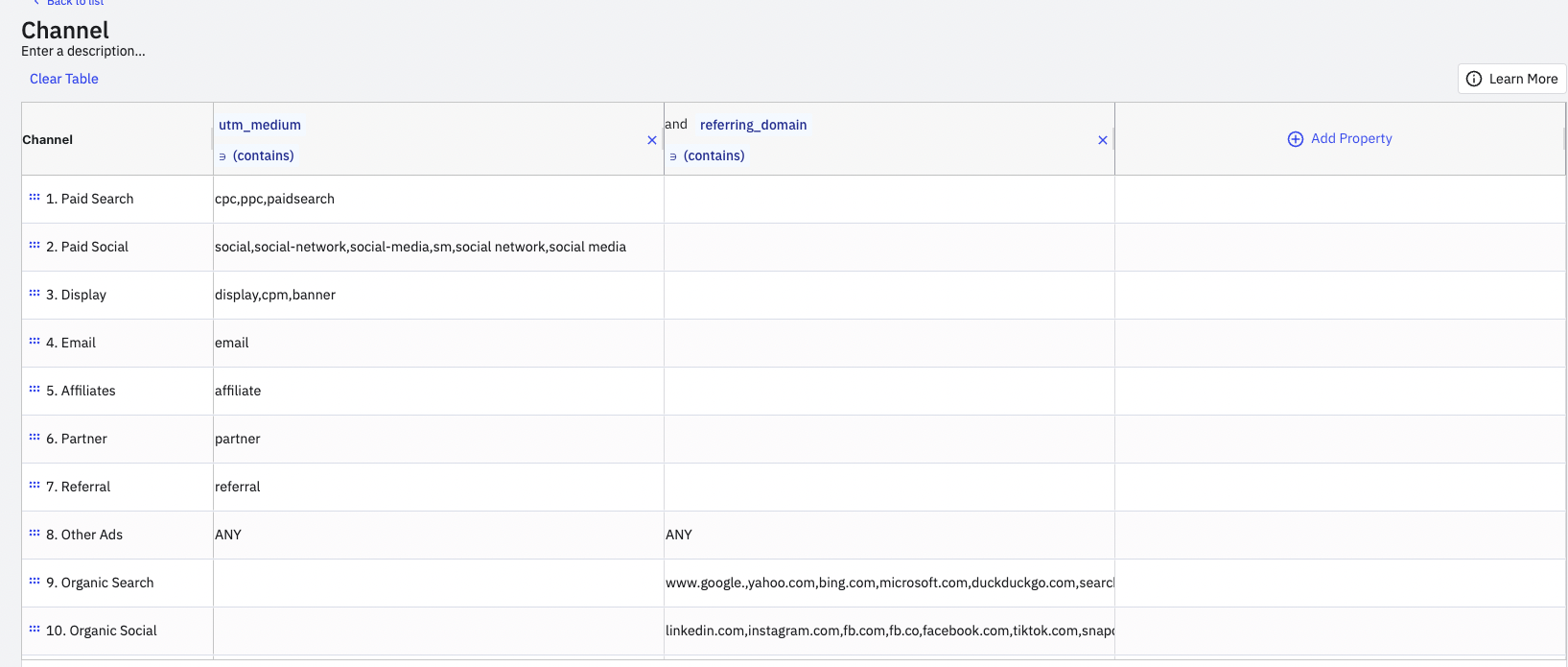
Task: Click the drag handle next to Display
Action: [x=35, y=294]
